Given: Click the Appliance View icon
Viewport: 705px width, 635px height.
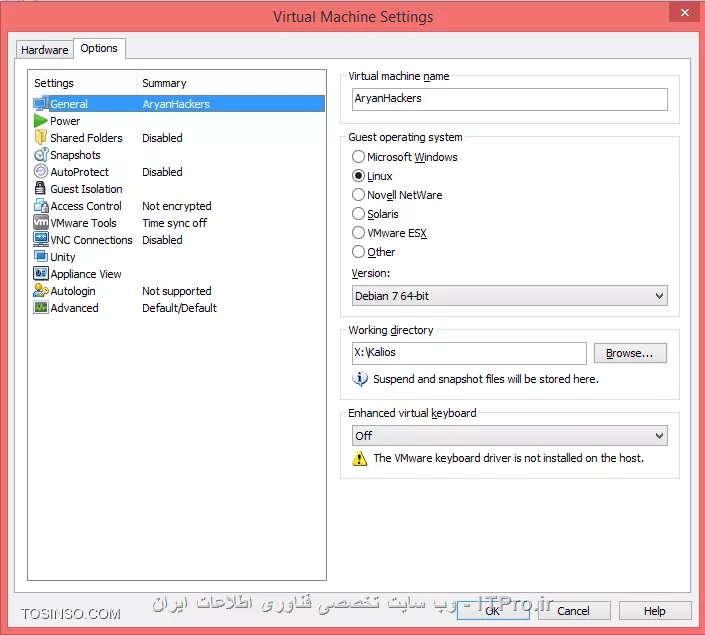Looking at the screenshot, I should (41, 273).
